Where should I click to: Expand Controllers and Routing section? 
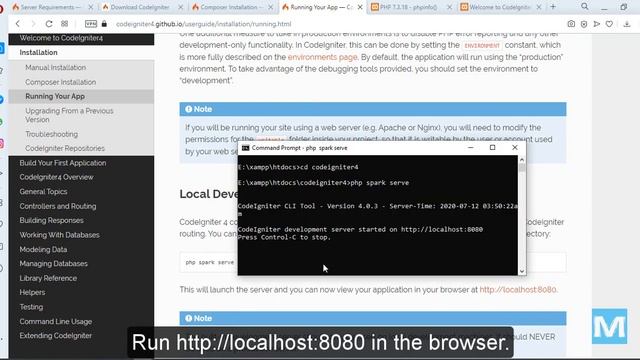tap(58, 206)
